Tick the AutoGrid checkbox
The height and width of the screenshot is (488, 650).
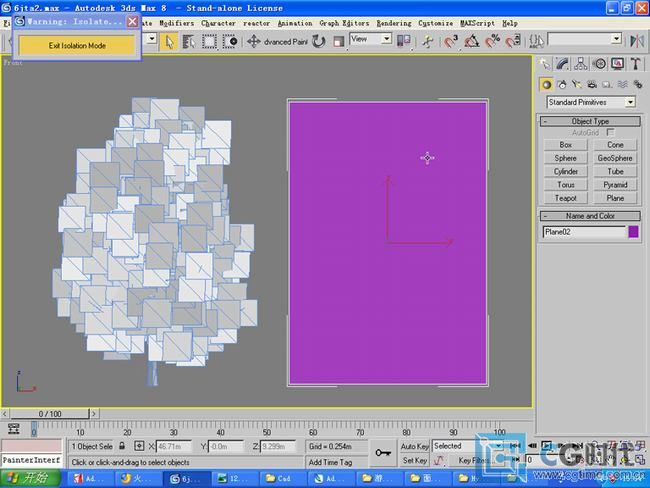(x=610, y=133)
